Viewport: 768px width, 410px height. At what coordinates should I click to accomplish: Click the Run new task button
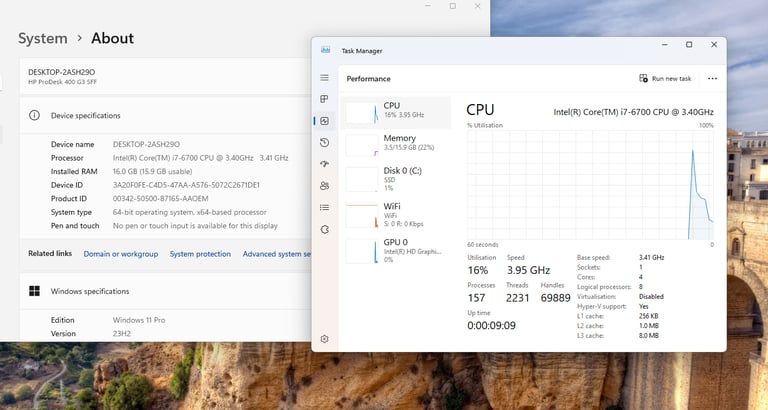pyautogui.click(x=665, y=78)
